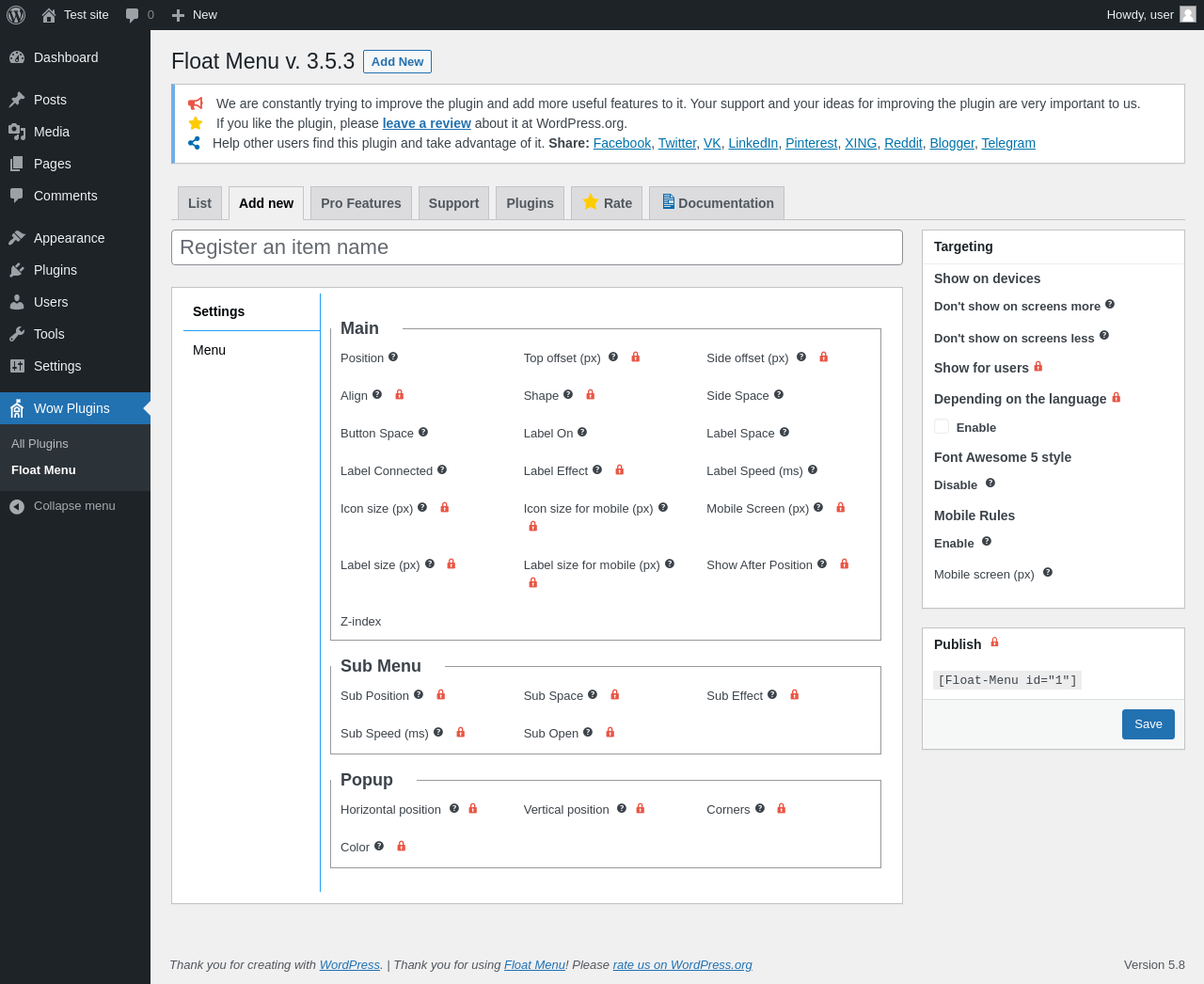The image size is (1204, 984).
Task: Click the red lock icon next to Icon size (px)
Action: coord(445,507)
